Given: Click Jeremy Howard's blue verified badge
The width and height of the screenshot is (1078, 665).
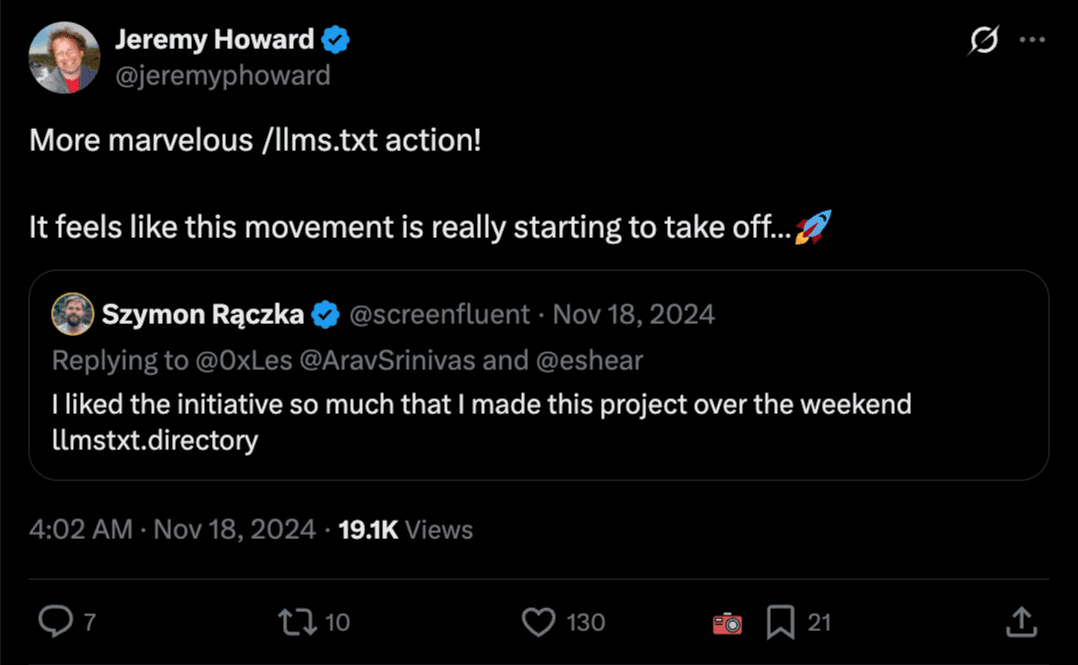Looking at the screenshot, I should click(x=335, y=40).
